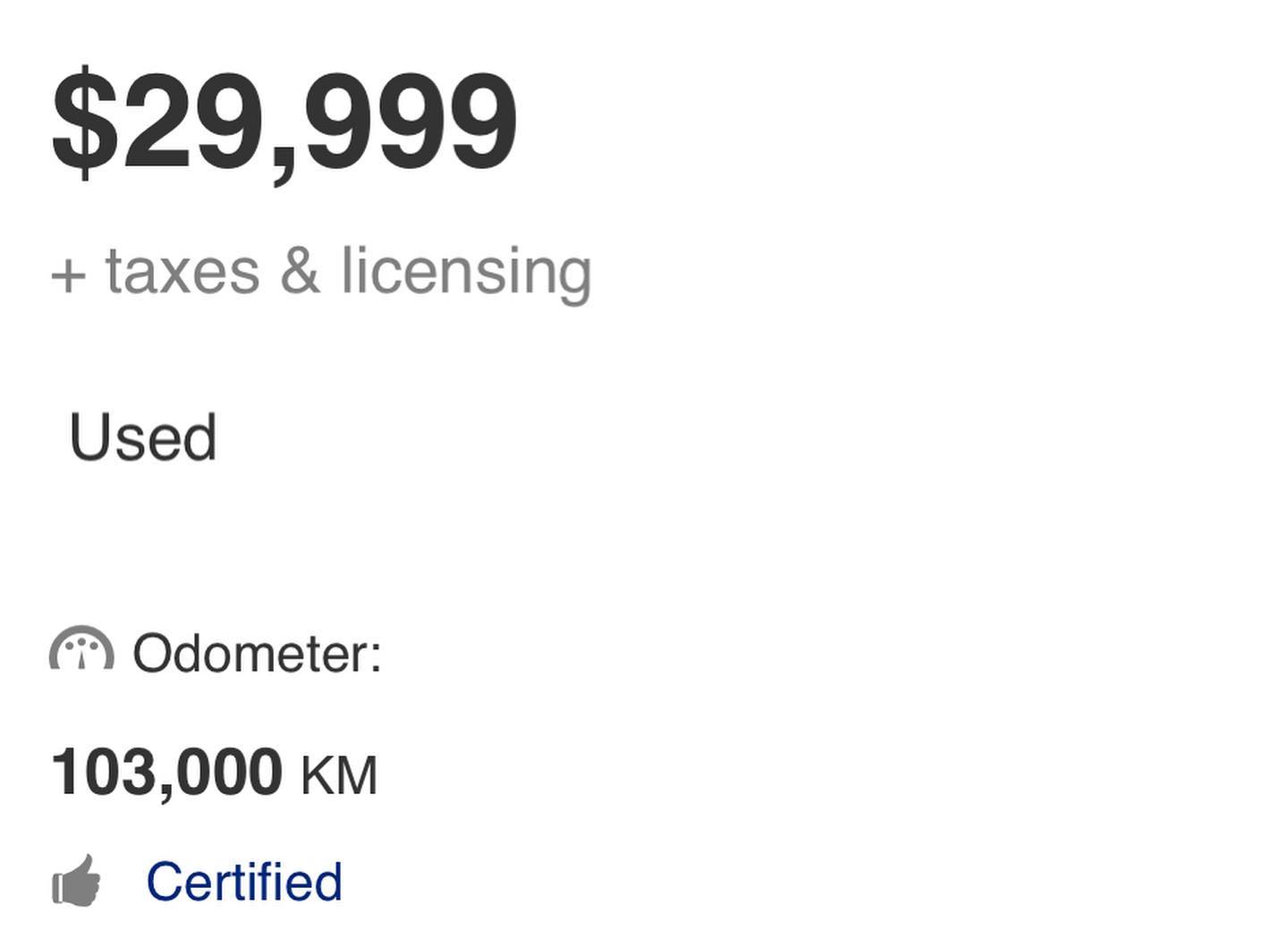The width and height of the screenshot is (1288, 930).
Task: Click the word "licensing" below the price
Action: [x=466, y=270]
